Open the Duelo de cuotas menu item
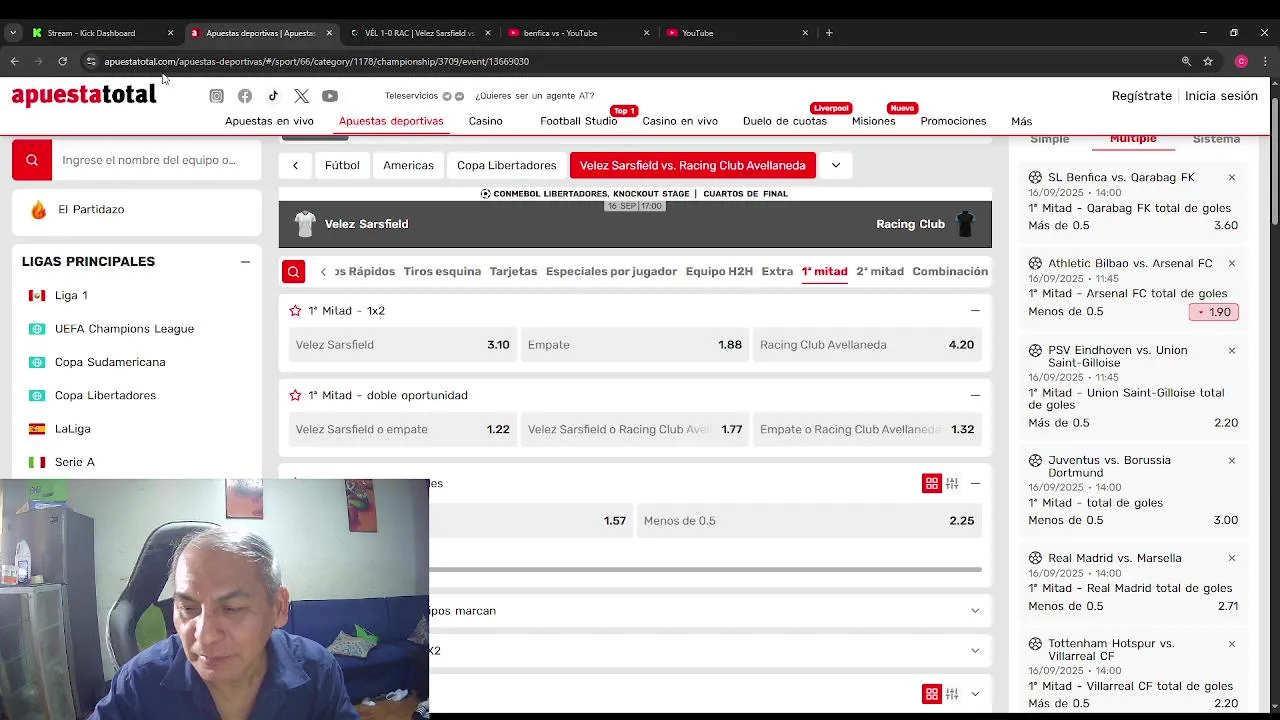This screenshot has height=720, width=1280. pyautogui.click(x=785, y=121)
